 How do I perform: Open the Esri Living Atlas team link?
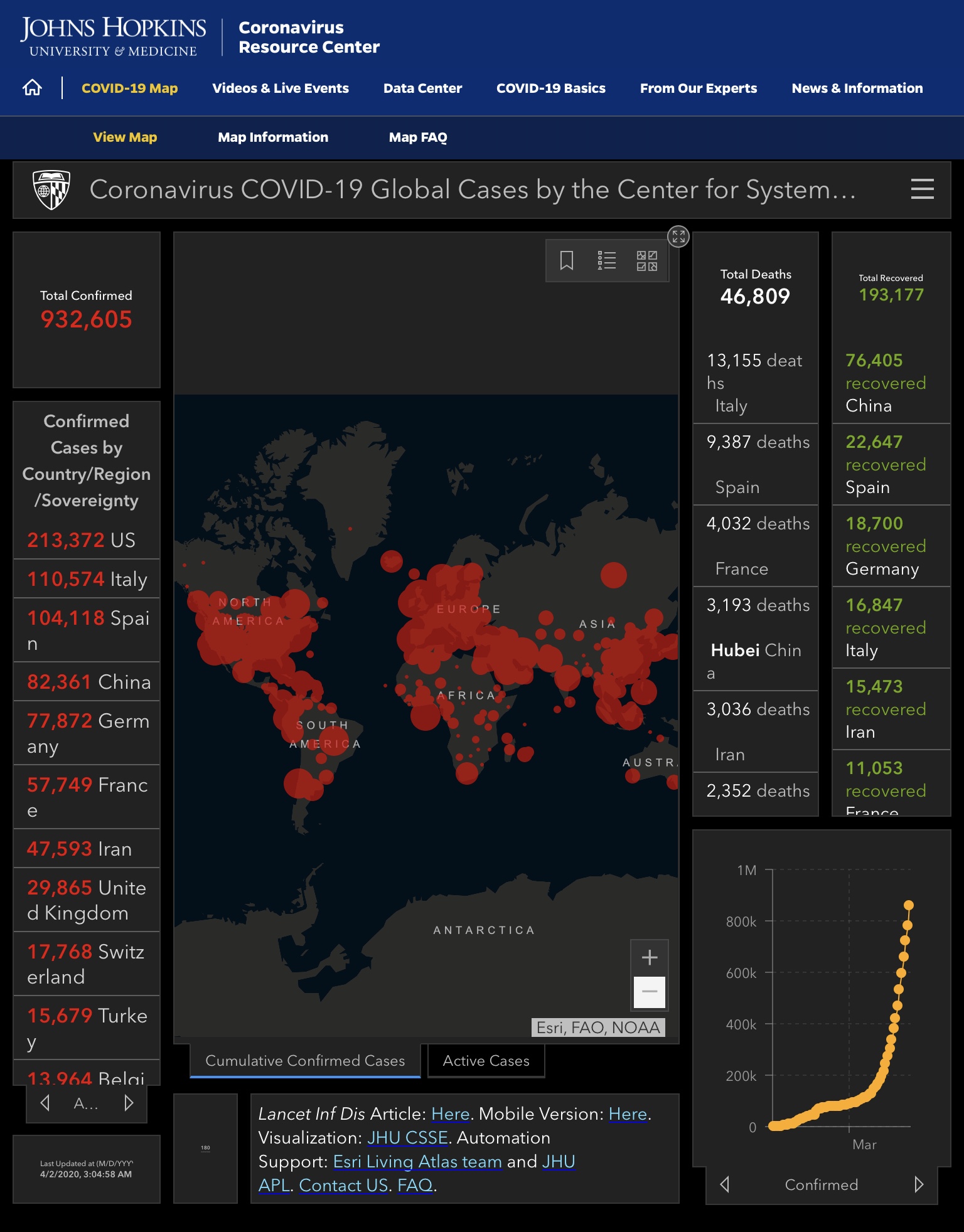point(417,1162)
